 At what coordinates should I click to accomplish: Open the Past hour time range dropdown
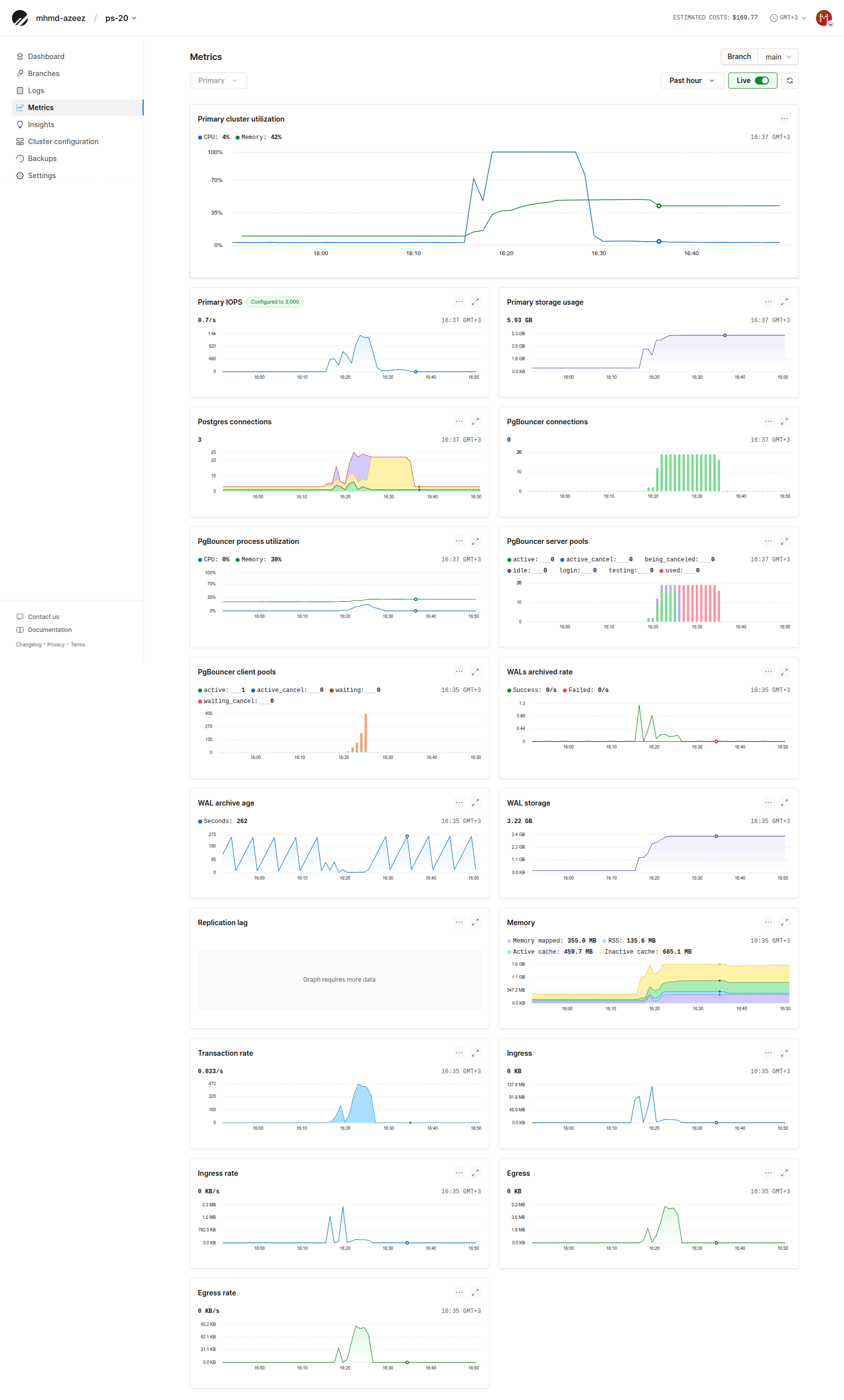coord(691,81)
